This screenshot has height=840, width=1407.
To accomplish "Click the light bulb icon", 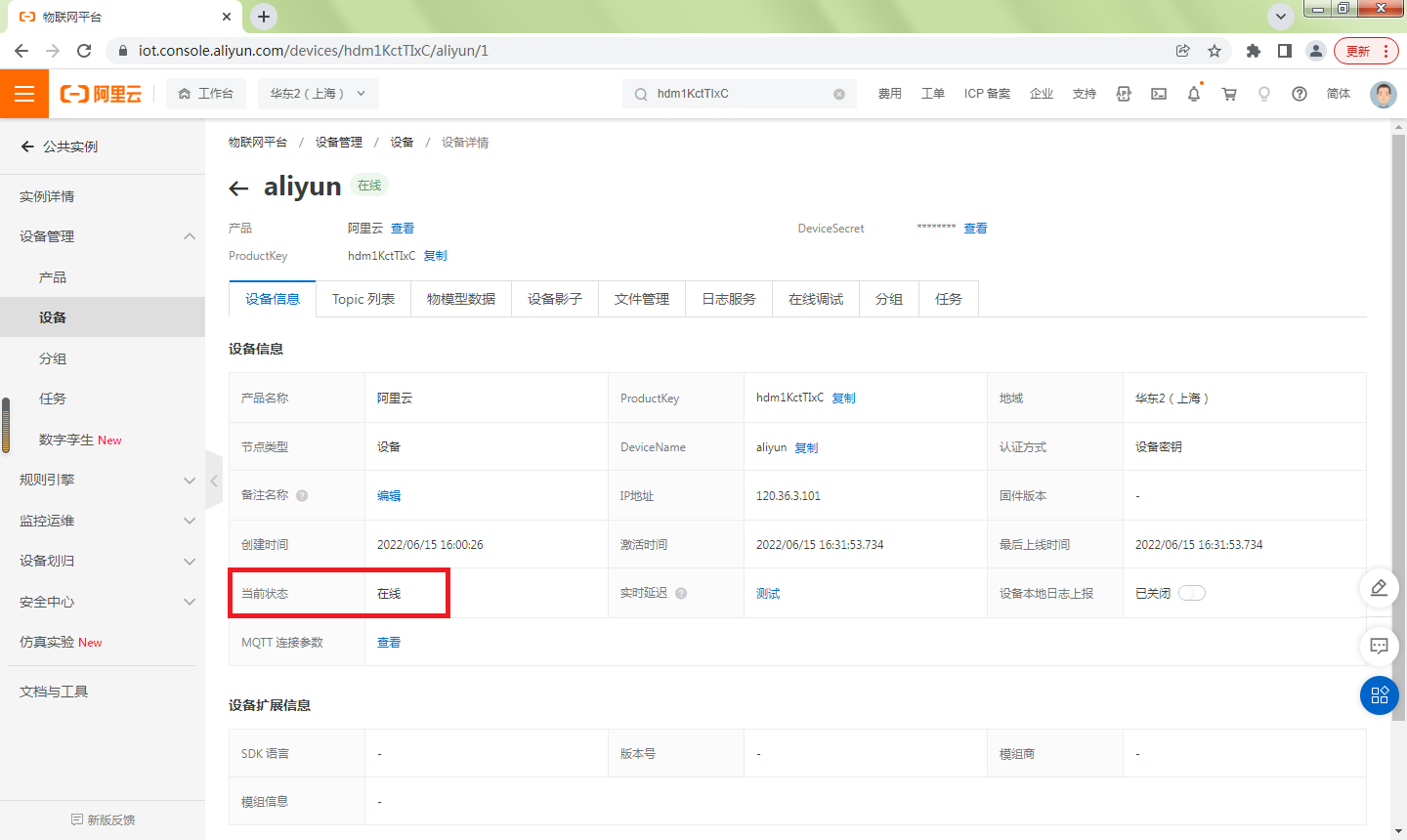I will pyautogui.click(x=1264, y=94).
